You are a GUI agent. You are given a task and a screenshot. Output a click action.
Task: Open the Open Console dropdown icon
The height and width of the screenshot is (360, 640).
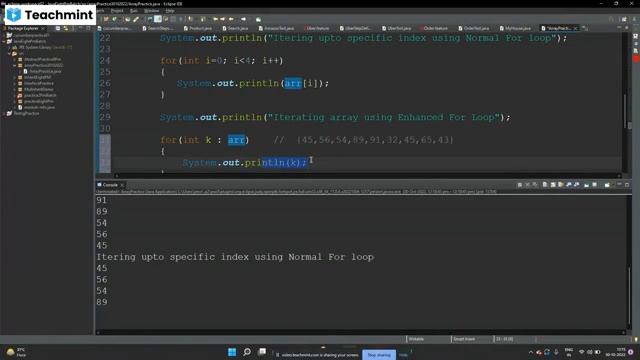pos(607,185)
